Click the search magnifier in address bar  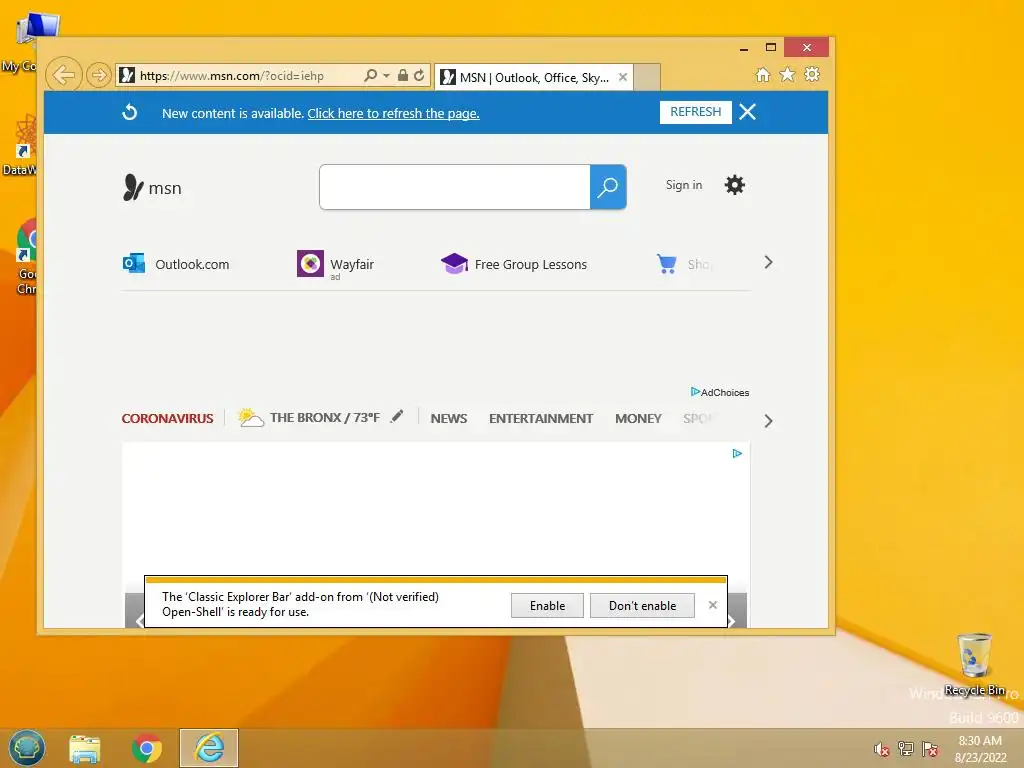(370, 76)
